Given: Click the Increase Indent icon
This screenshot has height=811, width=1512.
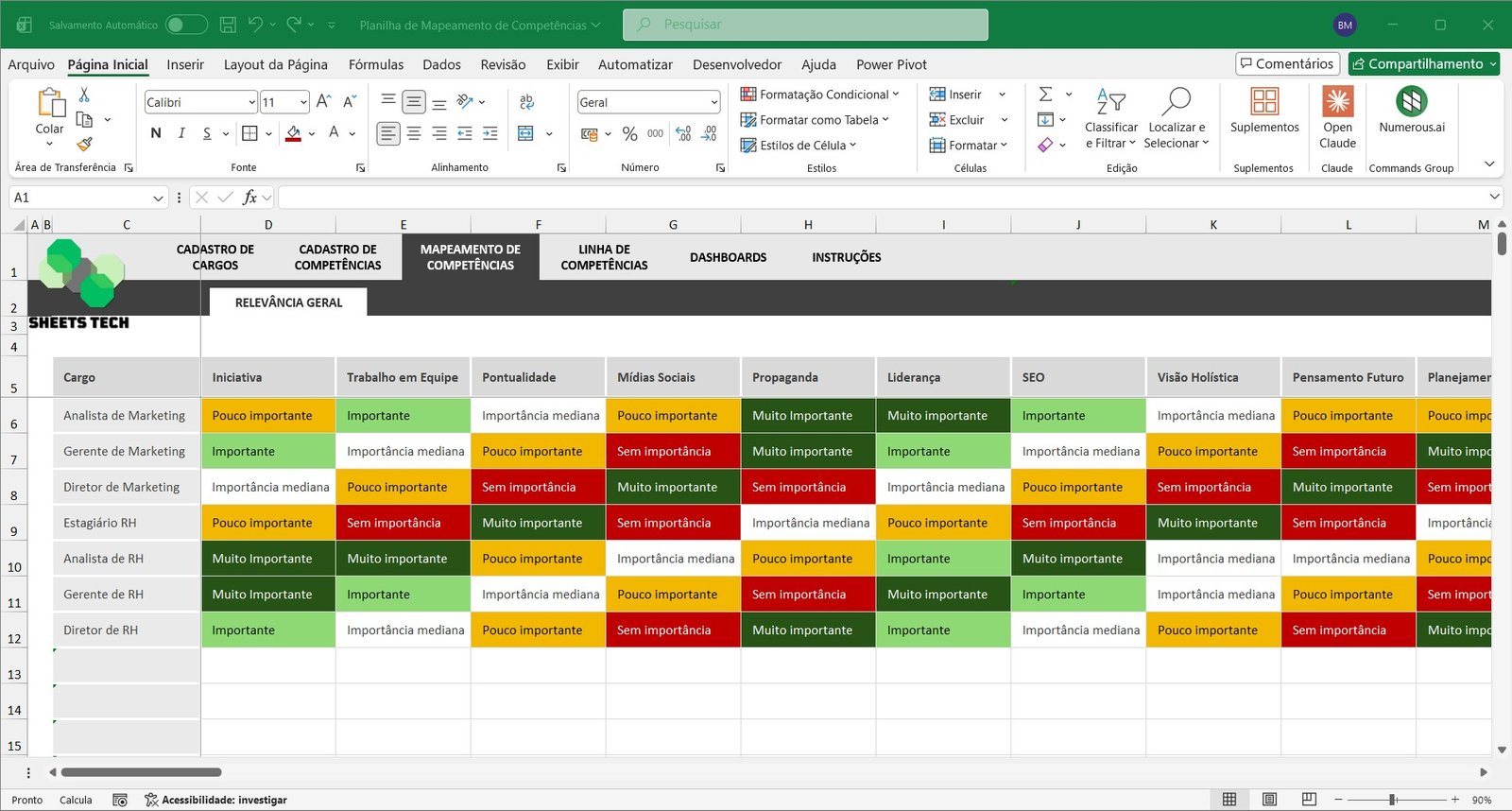Looking at the screenshot, I should click(490, 133).
